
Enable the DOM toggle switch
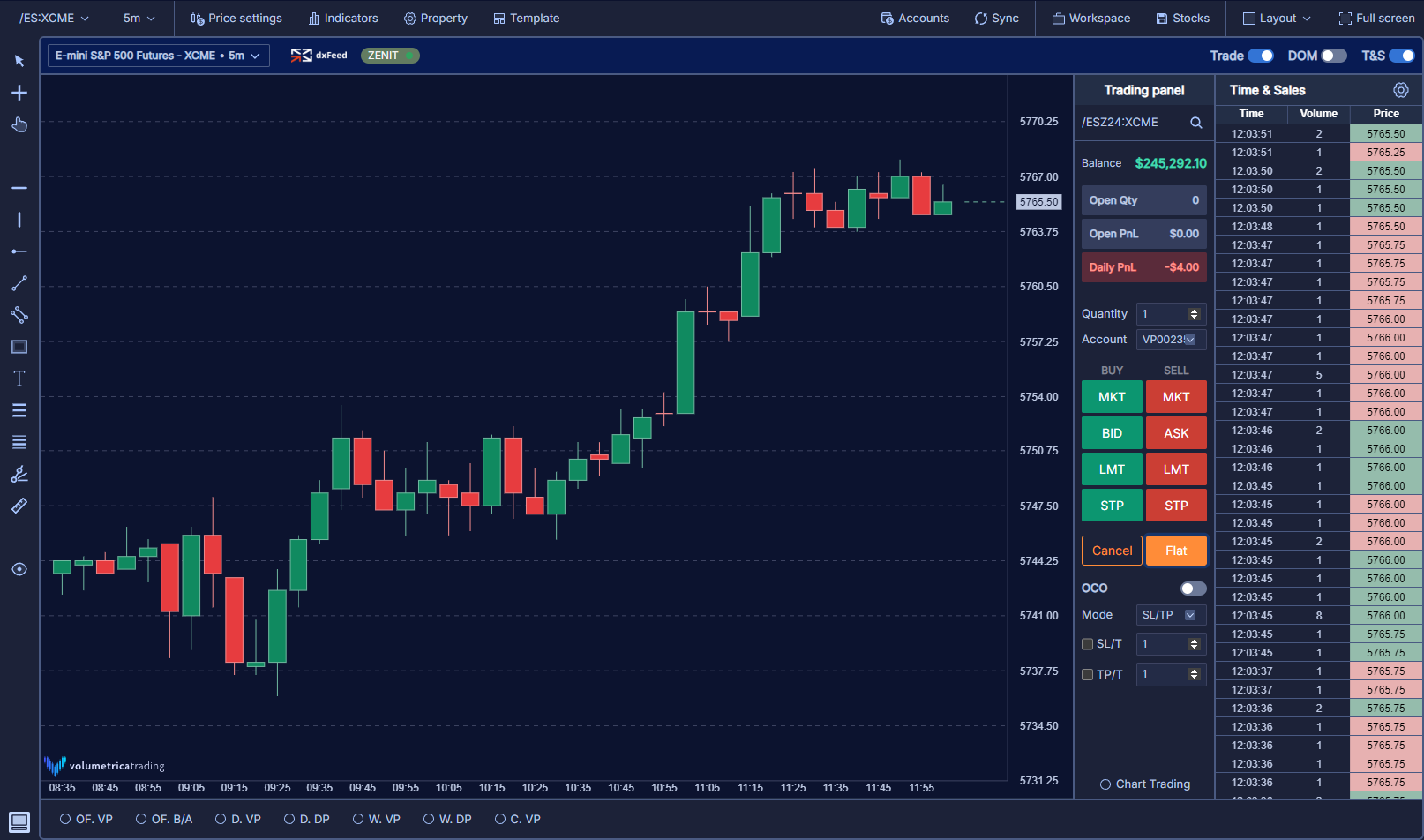tap(1333, 56)
